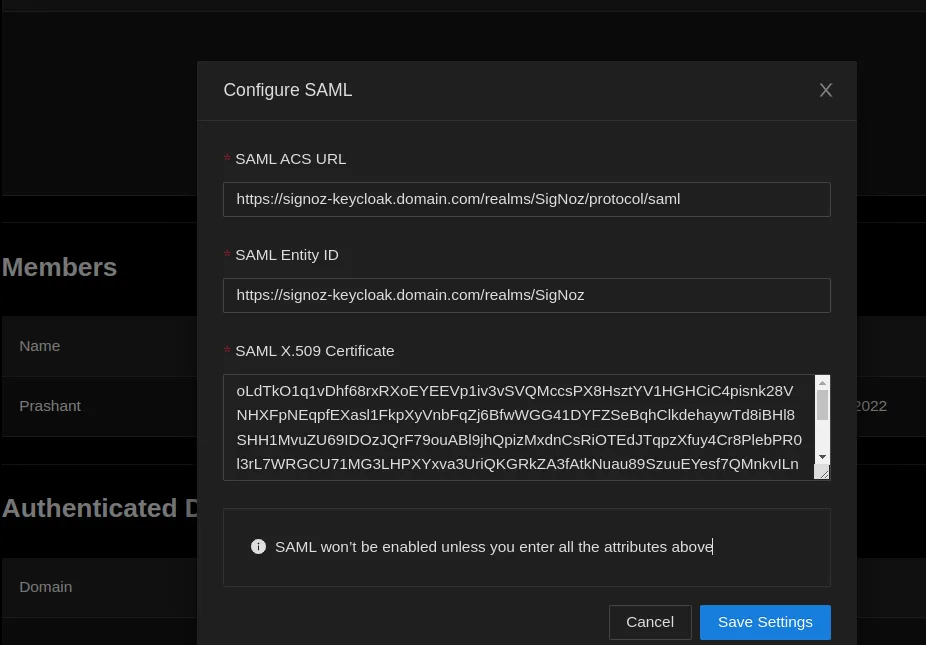The width and height of the screenshot is (926, 645).
Task: Click the textarea resize handle corner
Action: click(822, 471)
